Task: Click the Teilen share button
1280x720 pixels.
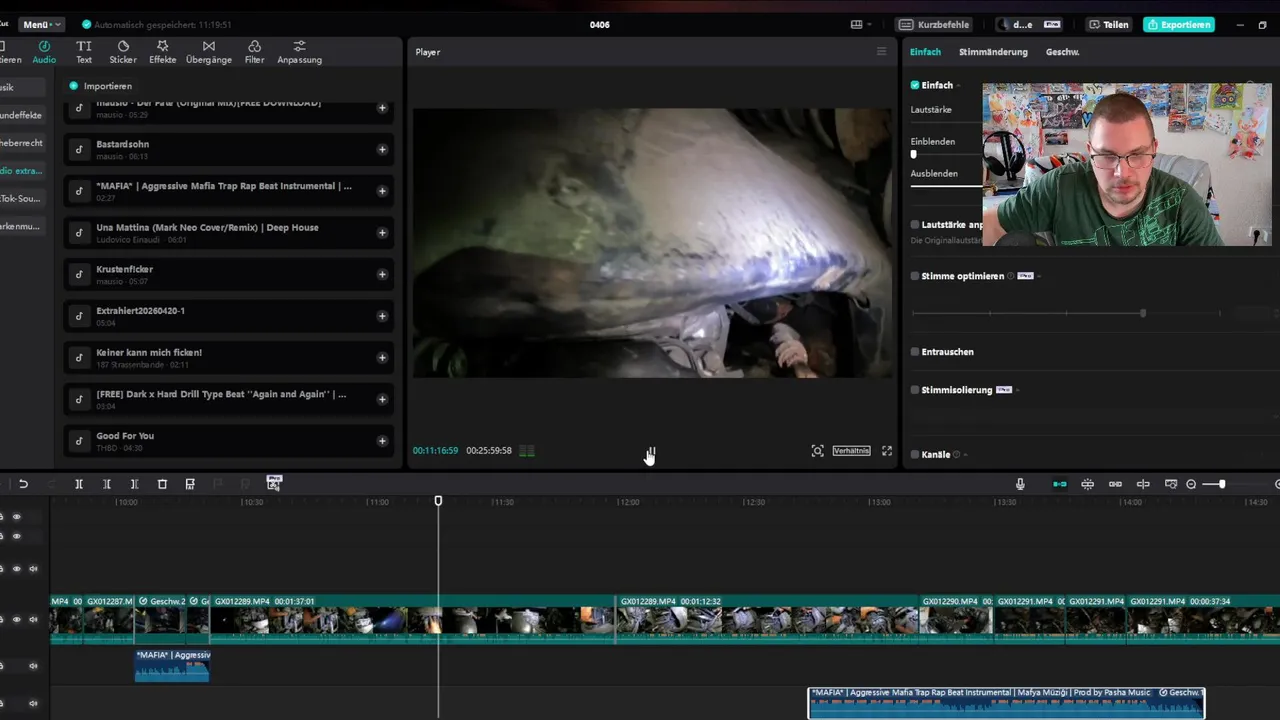Action: [x=1109, y=24]
